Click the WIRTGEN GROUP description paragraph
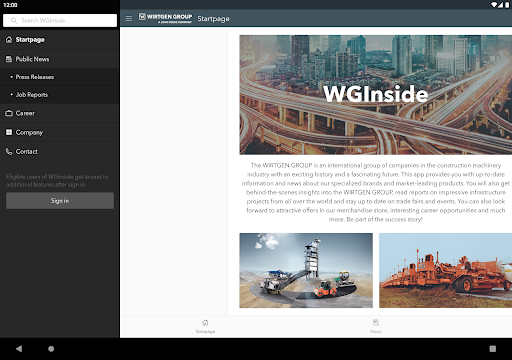The height and width of the screenshot is (360, 512). pyautogui.click(x=376, y=192)
